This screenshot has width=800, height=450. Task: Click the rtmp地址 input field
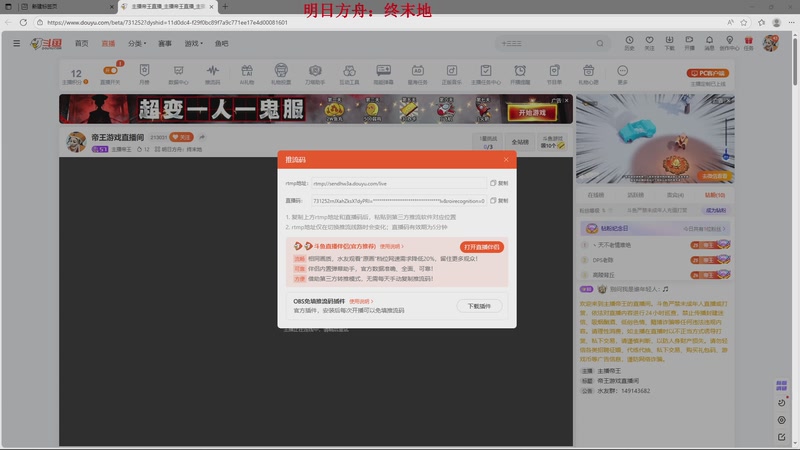(398, 183)
